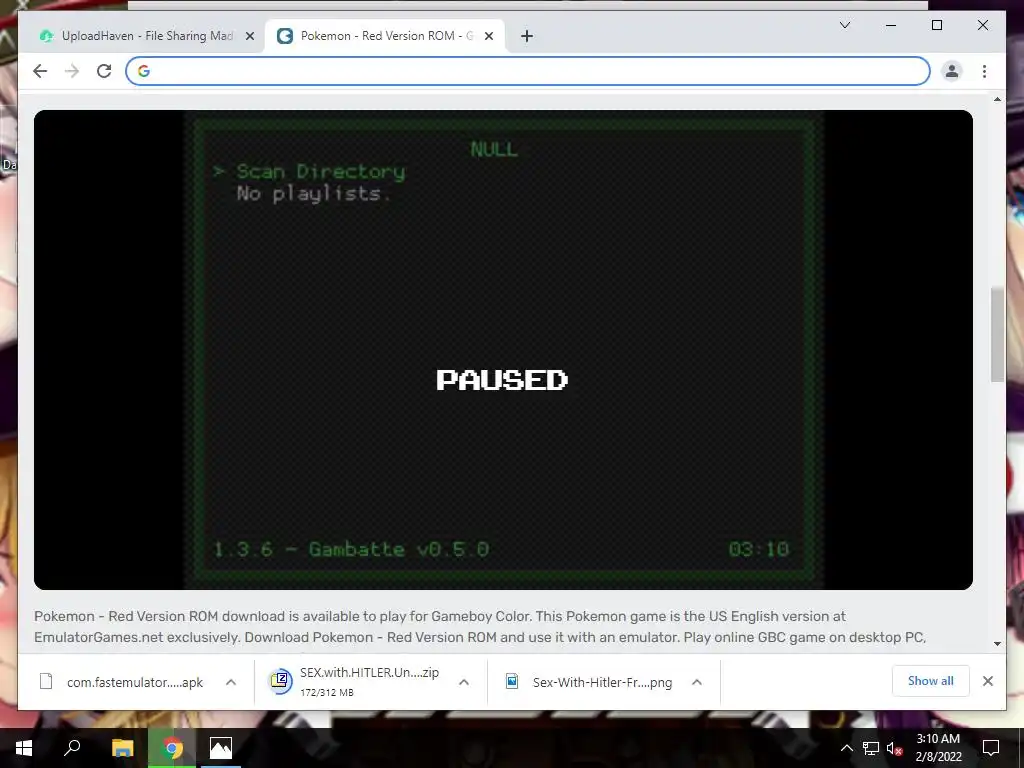The width and height of the screenshot is (1024, 768).
Task: Open Chrome three-dot menu
Action: [x=984, y=71]
